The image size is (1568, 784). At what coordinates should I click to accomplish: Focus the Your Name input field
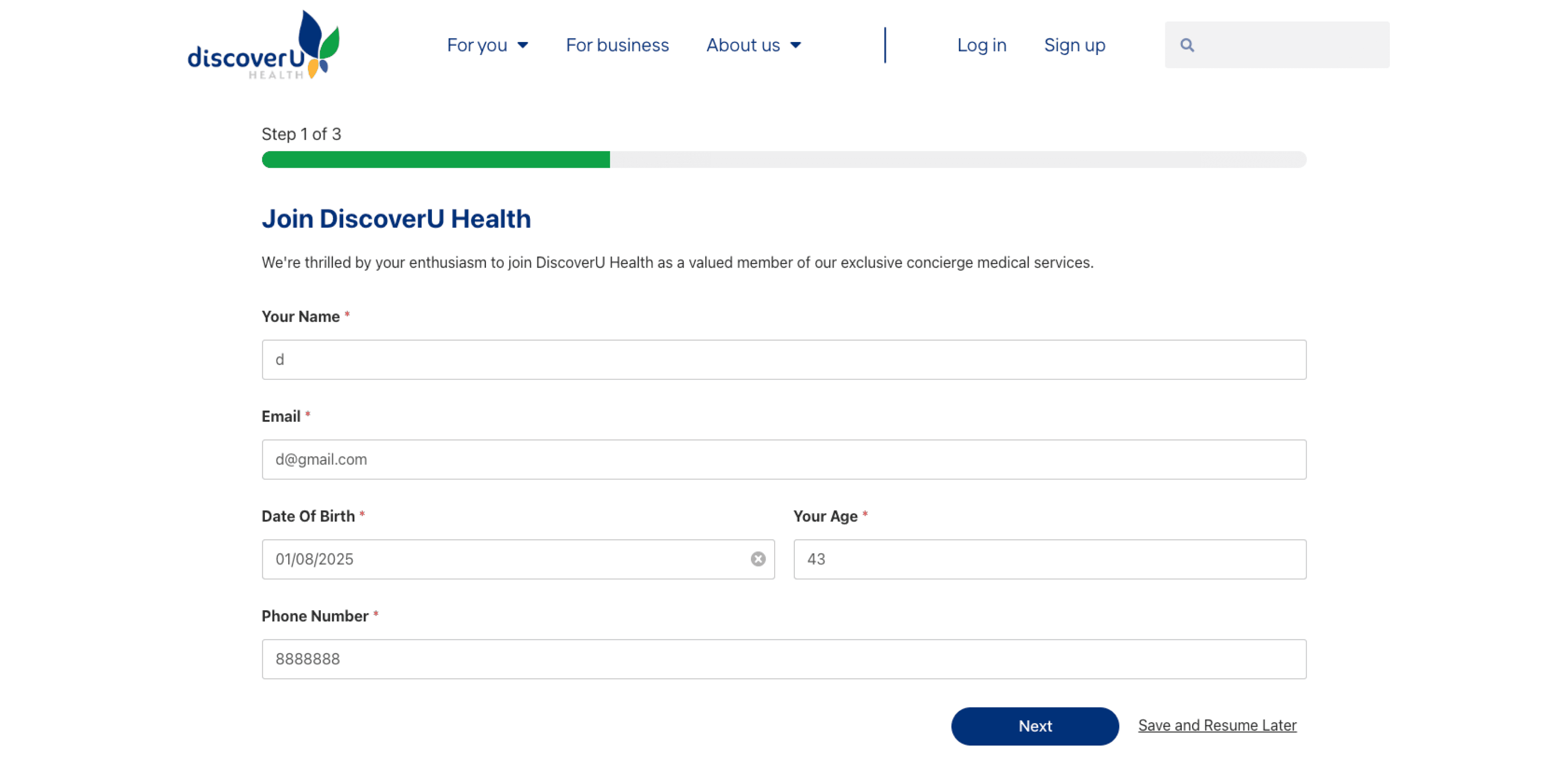(x=784, y=360)
